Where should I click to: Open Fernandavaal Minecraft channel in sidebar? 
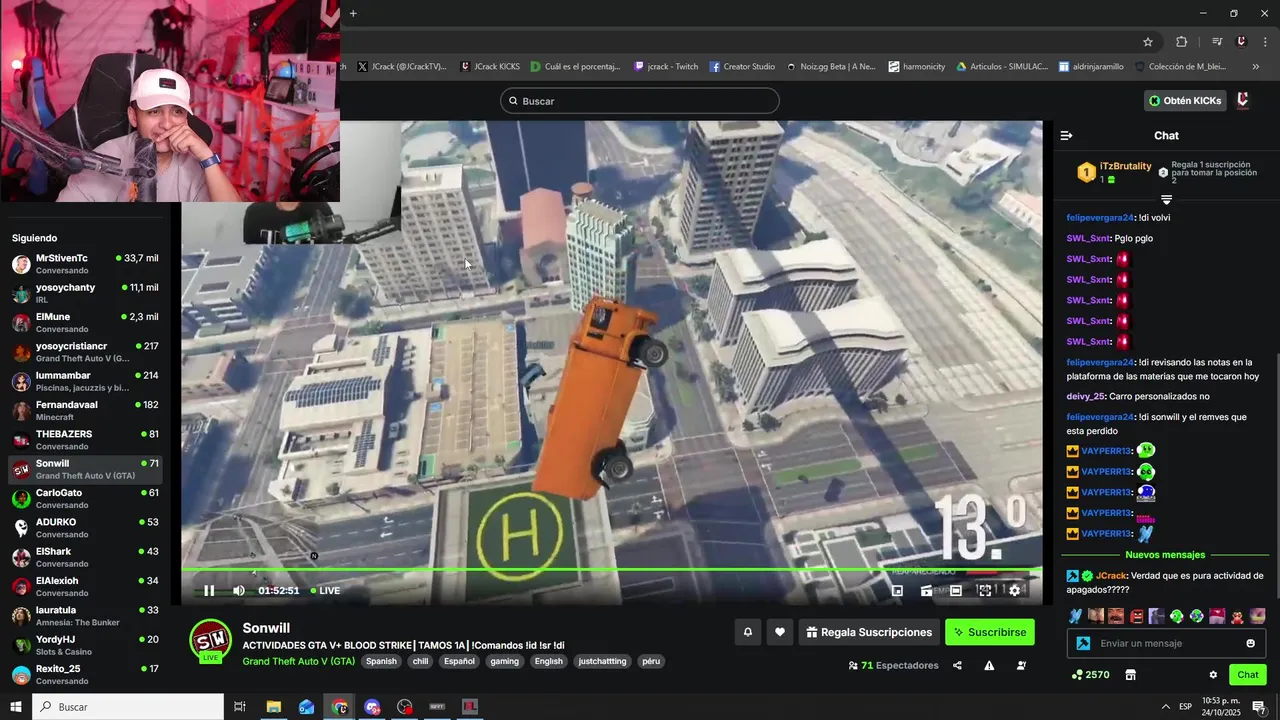point(85,411)
